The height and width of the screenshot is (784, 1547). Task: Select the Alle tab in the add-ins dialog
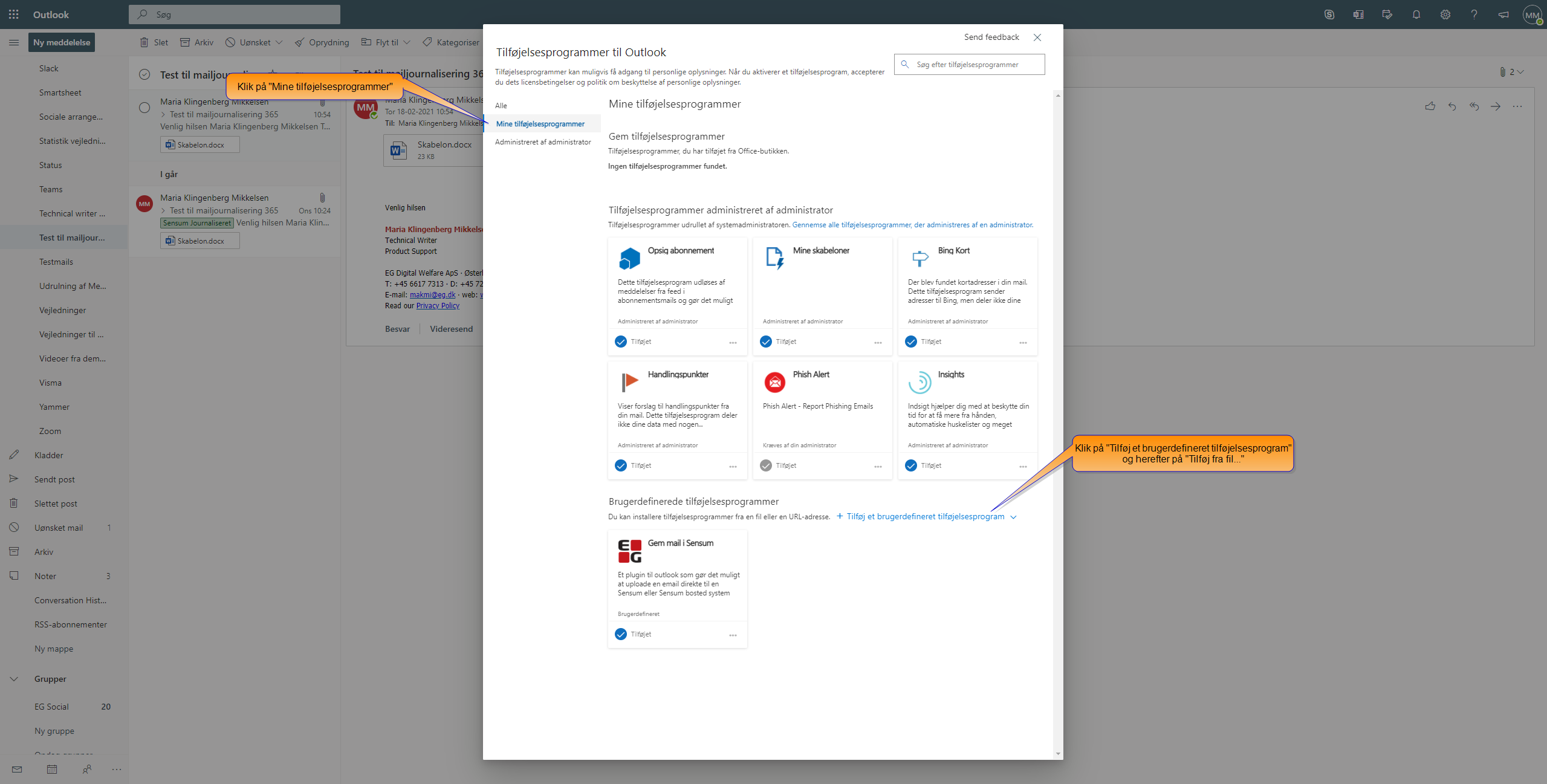tap(501, 105)
